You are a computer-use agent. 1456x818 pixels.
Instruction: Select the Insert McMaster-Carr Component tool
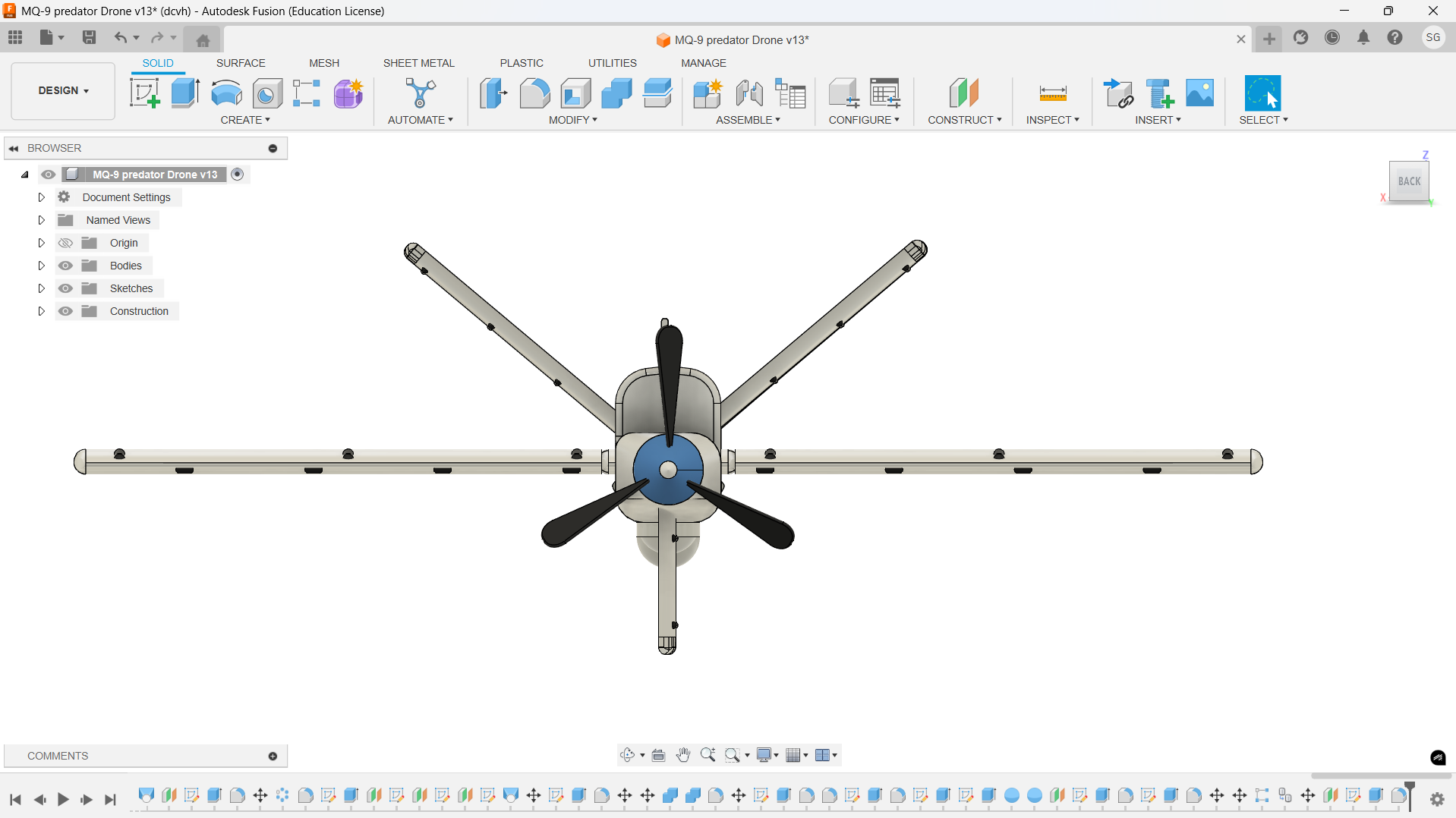click(1159, 93)
